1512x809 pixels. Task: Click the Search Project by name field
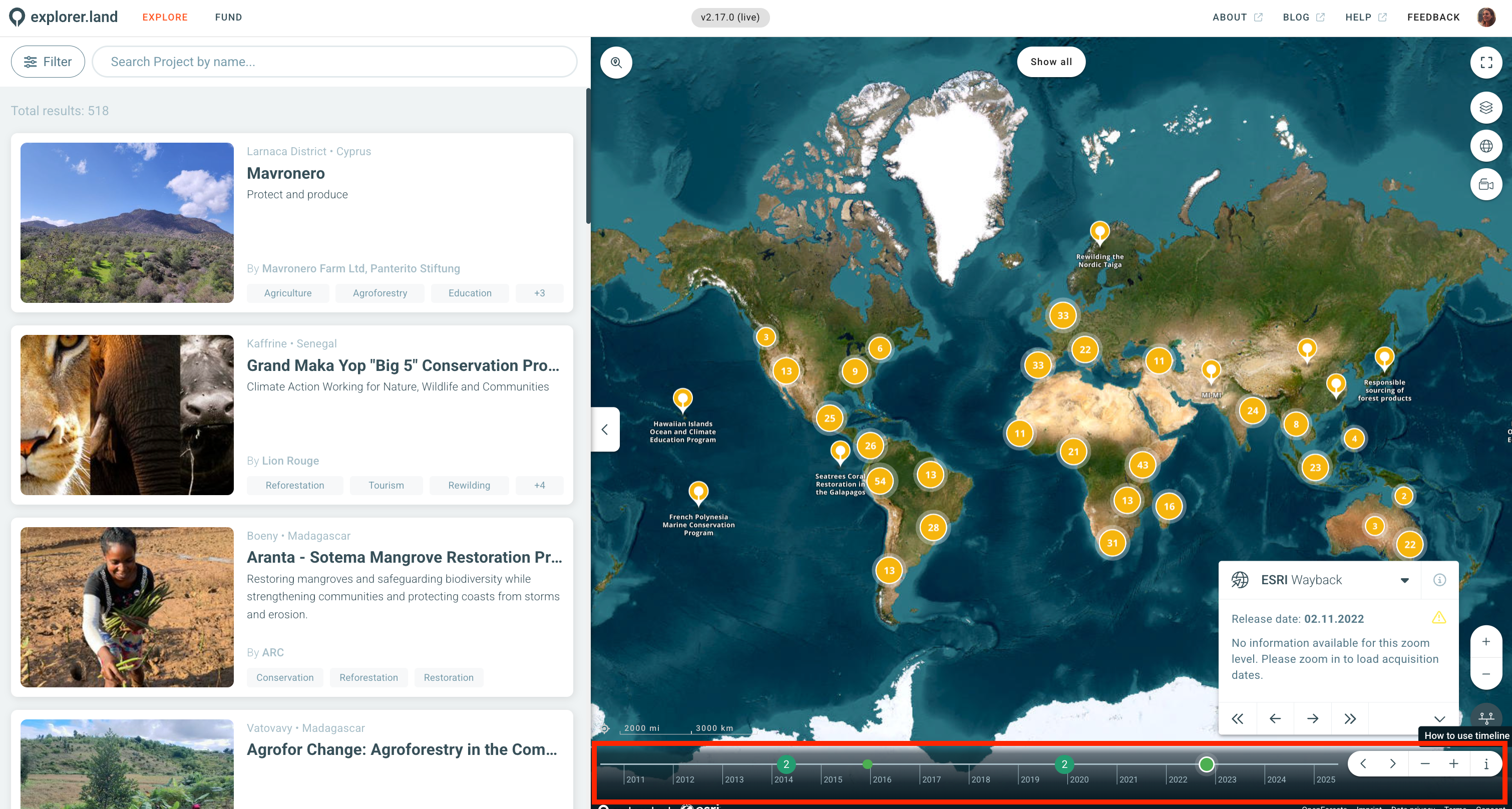click(x=334, y=62)
